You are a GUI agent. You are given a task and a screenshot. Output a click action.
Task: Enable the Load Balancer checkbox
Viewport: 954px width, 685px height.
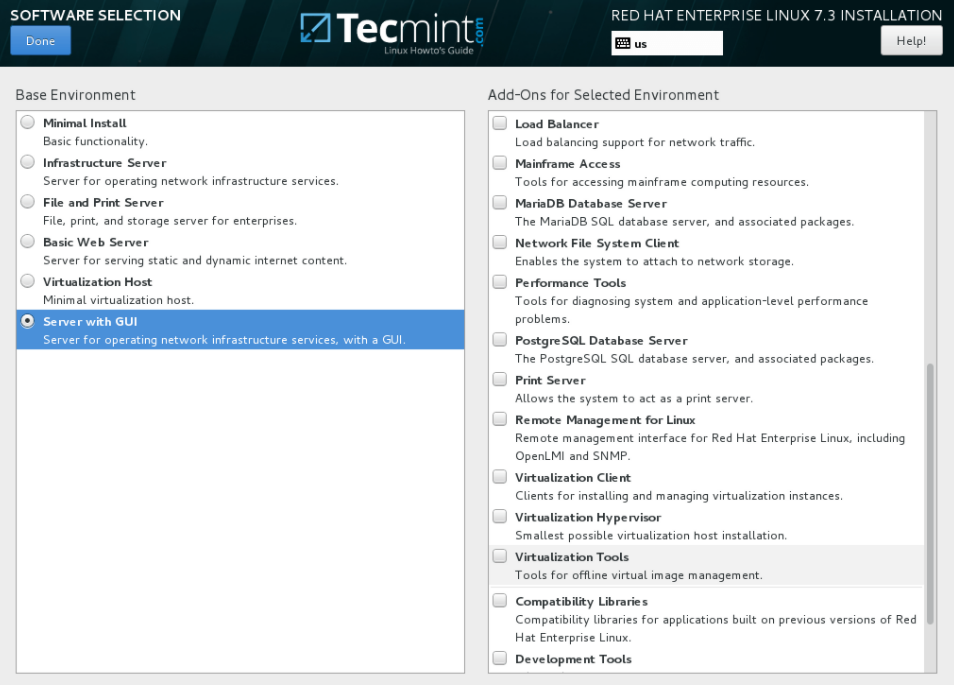pyautogui.click(x=500, y=123)
